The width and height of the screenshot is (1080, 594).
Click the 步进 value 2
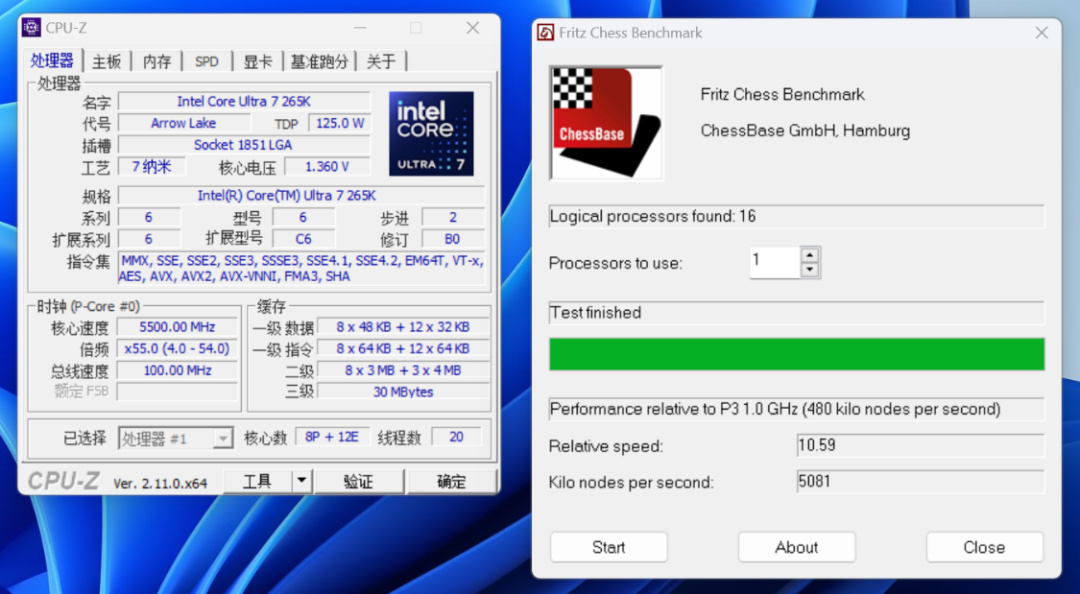(x=453, y=218)
